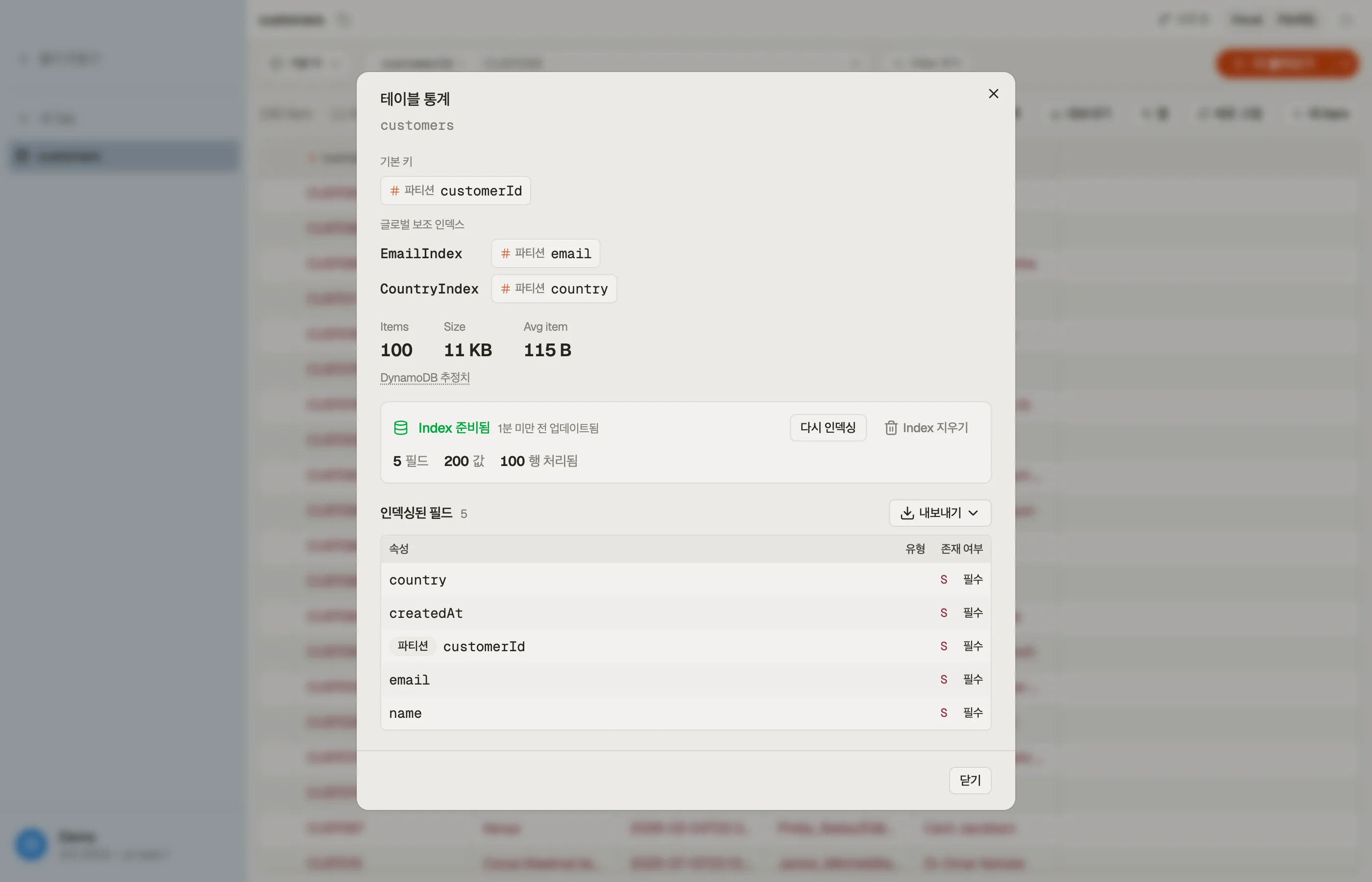The height and width of the screenshot is (882, 1372).
Task: Click the 파티션 customerId primary key chip
Action: 455,191
